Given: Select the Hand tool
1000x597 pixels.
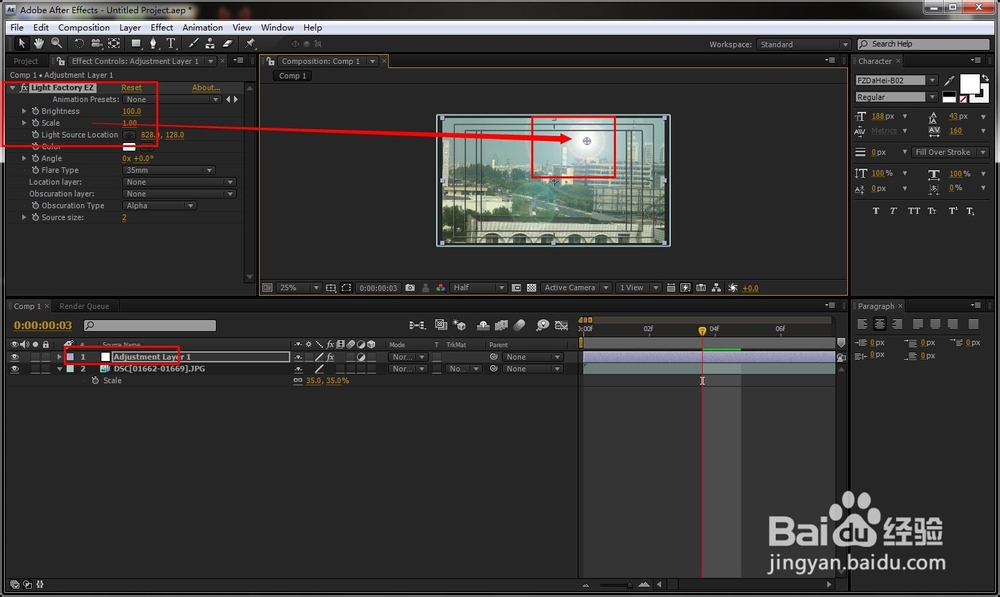Looking at the screenshot, I should pos(39,43).
